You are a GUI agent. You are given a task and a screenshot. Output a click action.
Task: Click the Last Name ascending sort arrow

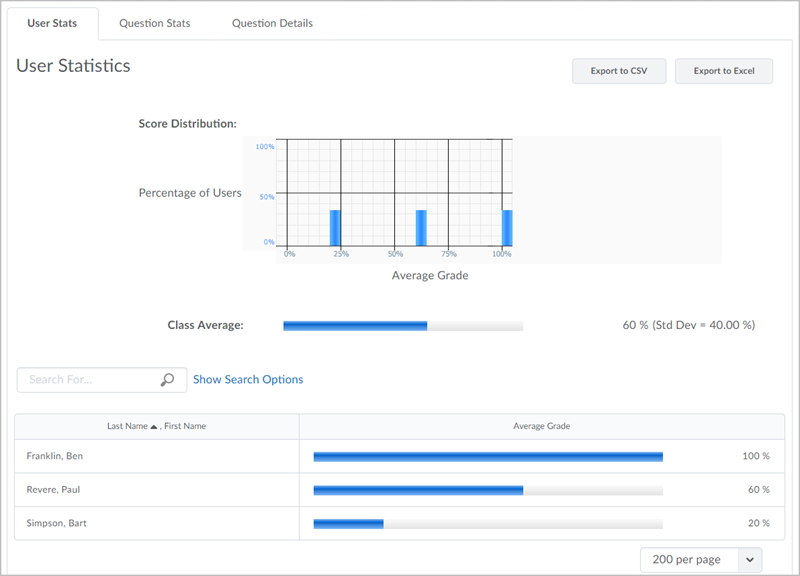154,427
